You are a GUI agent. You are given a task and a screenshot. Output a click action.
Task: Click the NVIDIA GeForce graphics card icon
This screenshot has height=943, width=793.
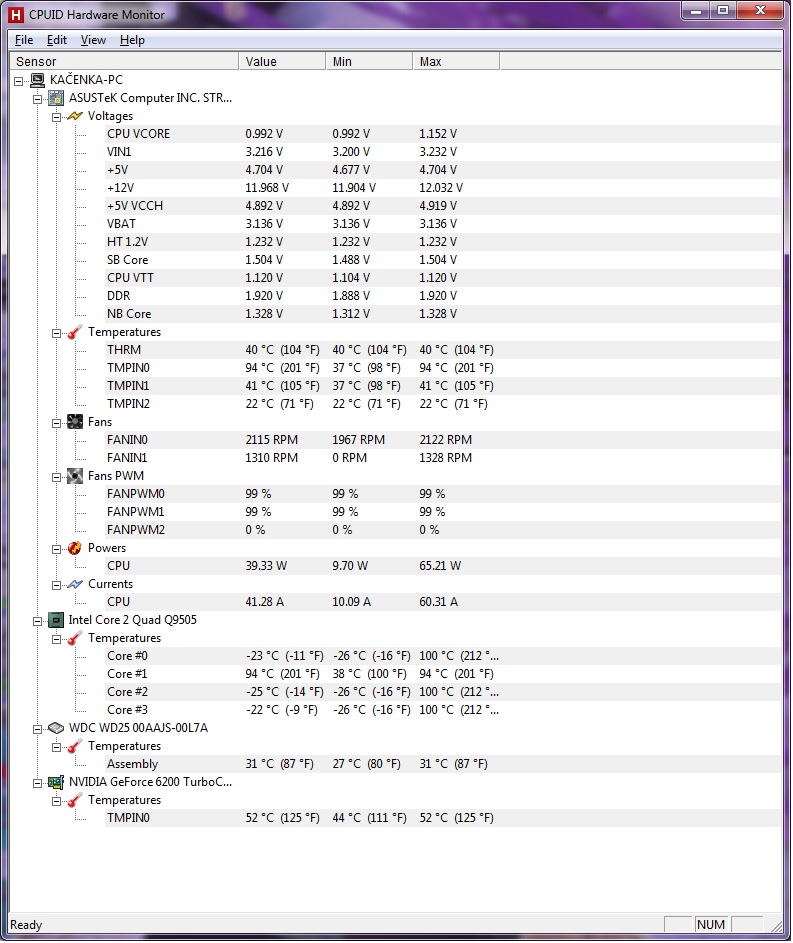point(57,782)
